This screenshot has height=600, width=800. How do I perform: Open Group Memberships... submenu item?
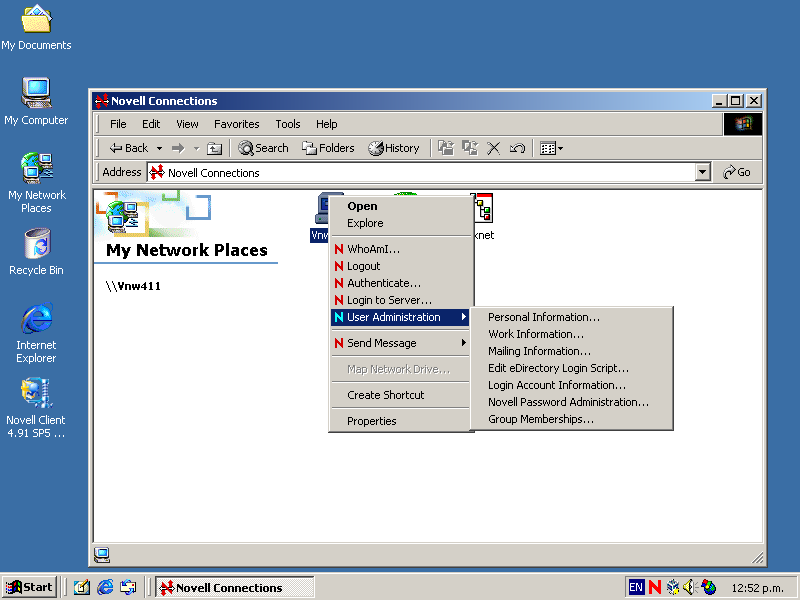(571, 419)
